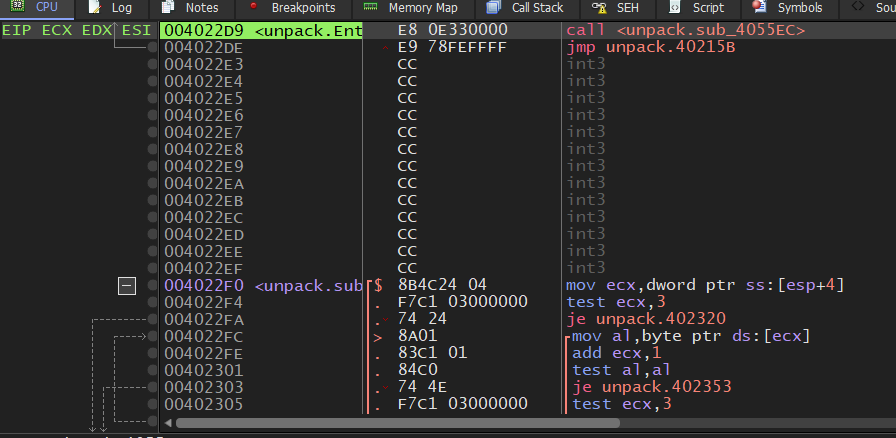Click the disassembly horizontal scrollbar thumb

[500, 422]
